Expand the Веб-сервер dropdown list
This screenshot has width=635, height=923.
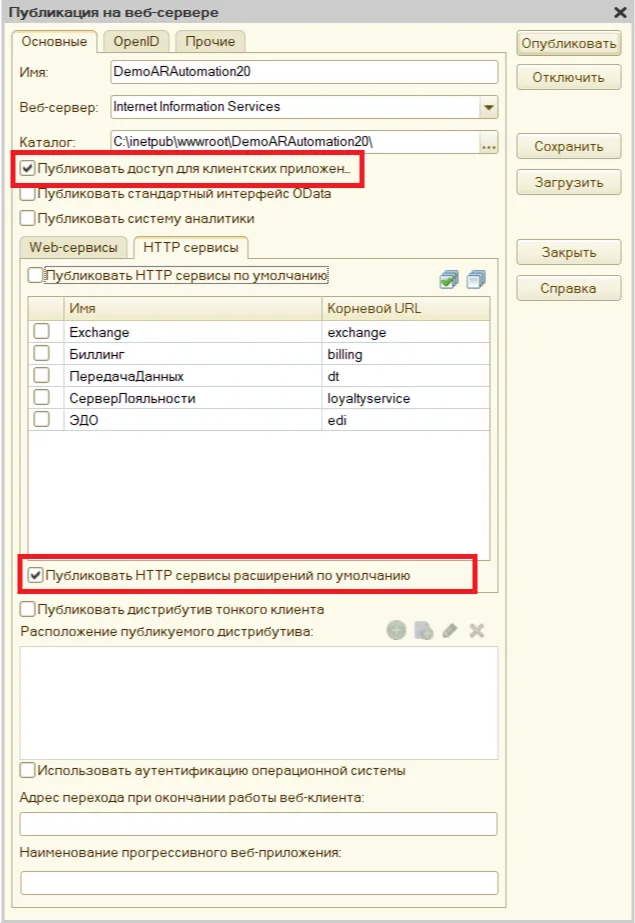coord(488,107)
